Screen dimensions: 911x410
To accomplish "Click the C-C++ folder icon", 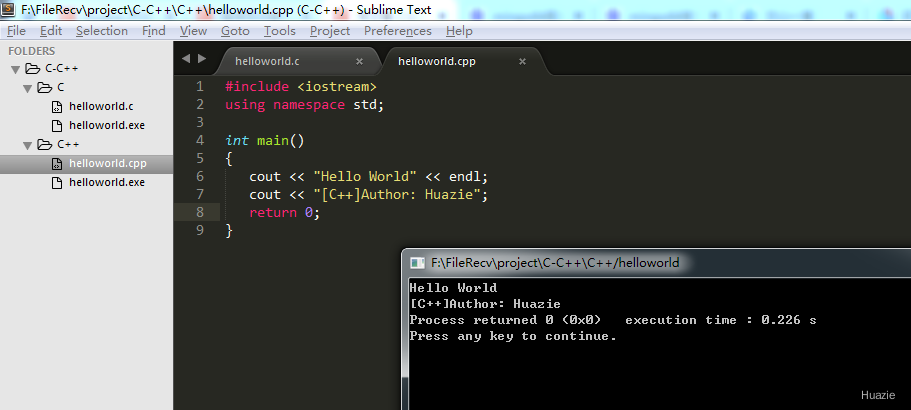I will pyautogui.click(x=33, y=69).
